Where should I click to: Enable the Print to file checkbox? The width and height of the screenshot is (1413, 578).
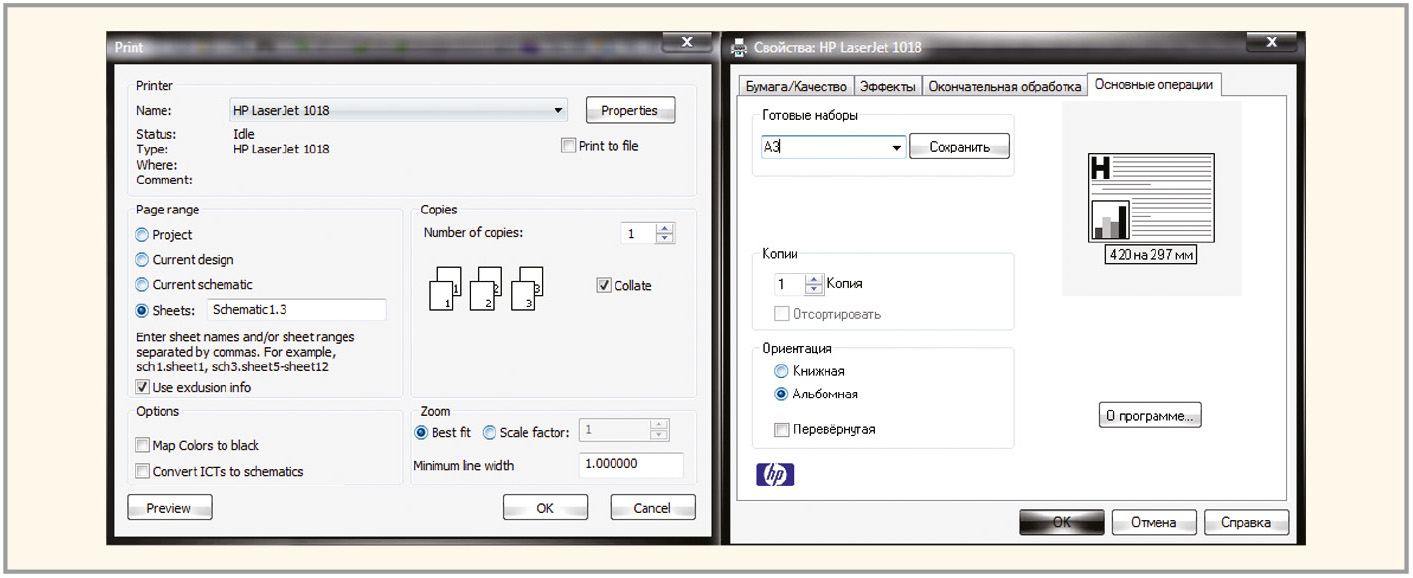pyautogui.click(x=569, y=146)
